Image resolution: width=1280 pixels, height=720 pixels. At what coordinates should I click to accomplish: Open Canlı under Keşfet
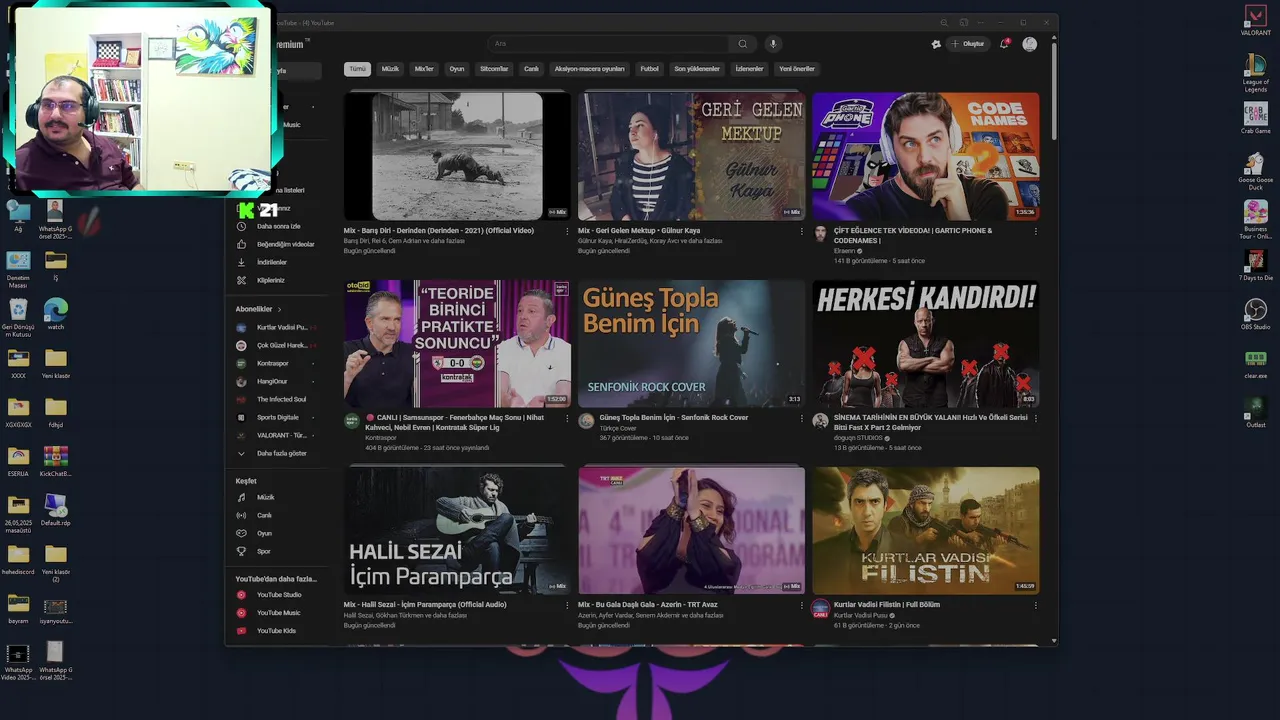pyautogui.click(x=277, y=515)
